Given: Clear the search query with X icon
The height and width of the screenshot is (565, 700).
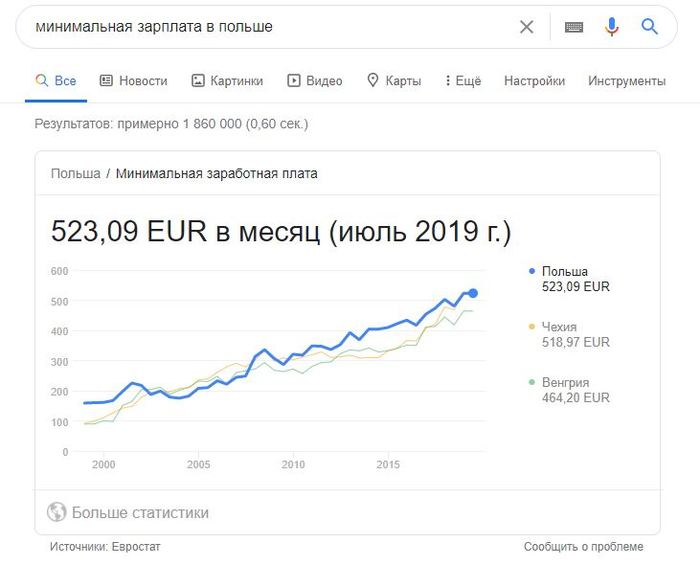Looking at the screenshot, I should pyautogui.click(x=527, y=27).
